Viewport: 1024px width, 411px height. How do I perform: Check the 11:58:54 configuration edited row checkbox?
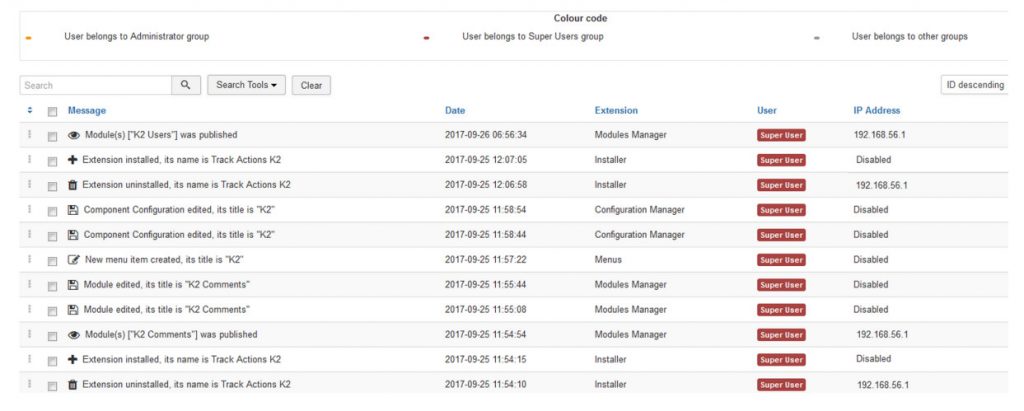click(52, 211)
